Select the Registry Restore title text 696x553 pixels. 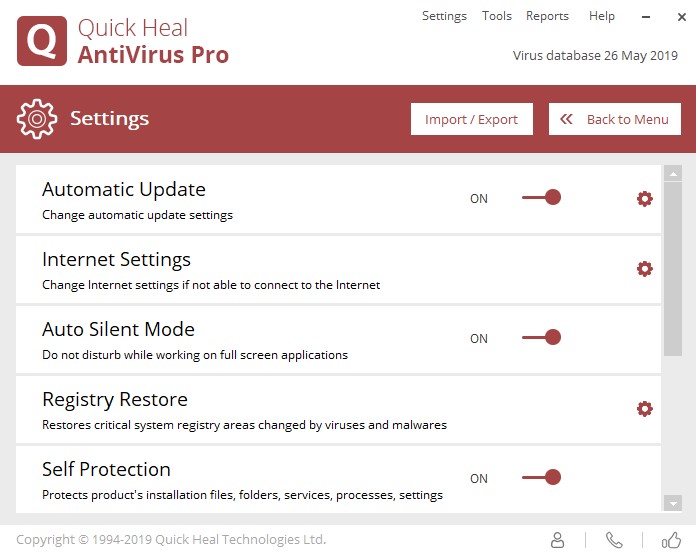point(115,400)
